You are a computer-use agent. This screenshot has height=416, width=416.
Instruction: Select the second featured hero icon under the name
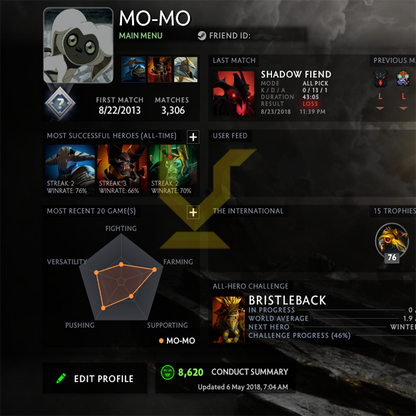[159, 69]
